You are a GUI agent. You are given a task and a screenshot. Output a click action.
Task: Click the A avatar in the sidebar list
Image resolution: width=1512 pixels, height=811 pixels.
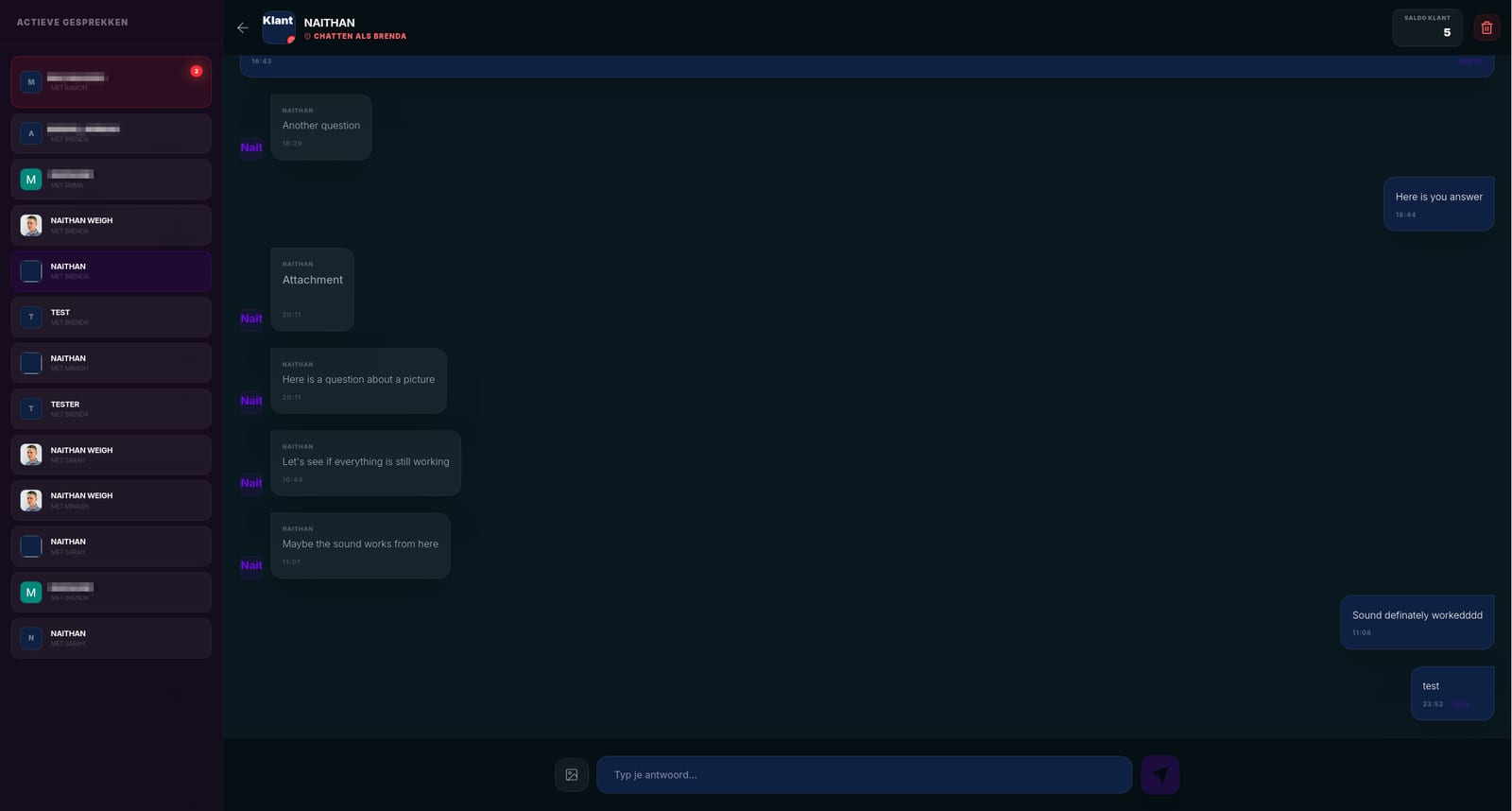pyautogui.click(x=31, y=133)
